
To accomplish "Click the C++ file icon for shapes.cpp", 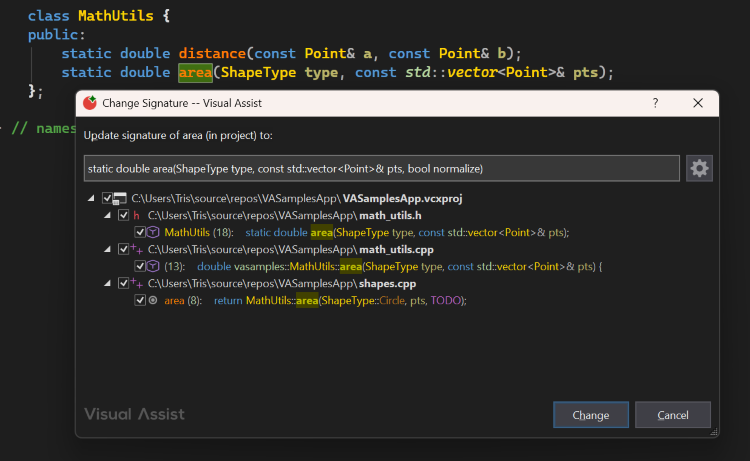I will tap(136, 283).
